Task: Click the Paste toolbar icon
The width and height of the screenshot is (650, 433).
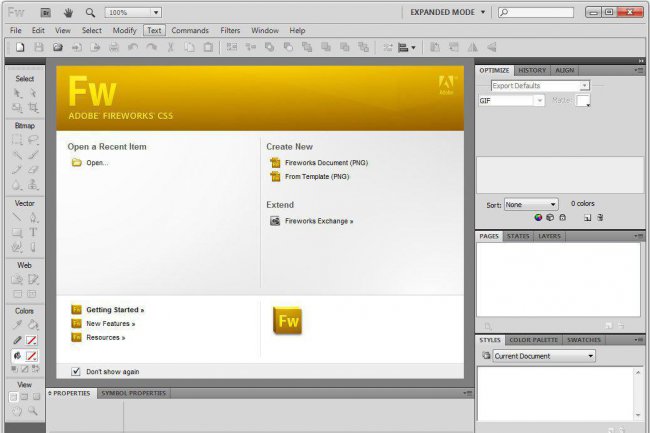Action: pyautogui.click(x=208, y=47)
